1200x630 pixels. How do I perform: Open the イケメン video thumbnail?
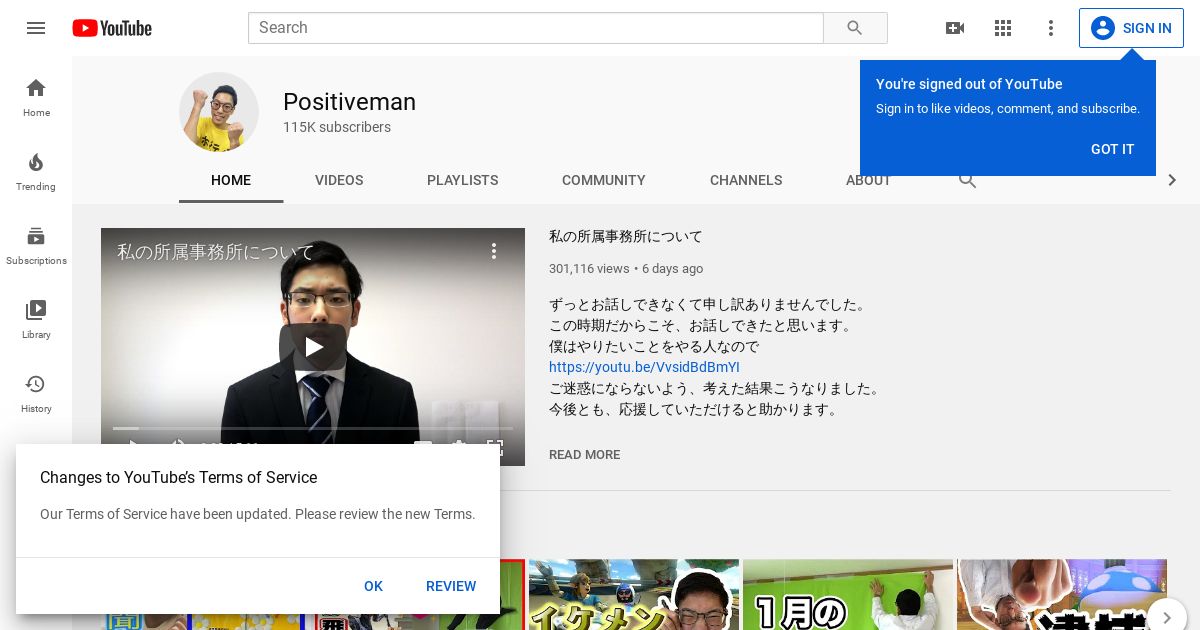click(634, 595)
